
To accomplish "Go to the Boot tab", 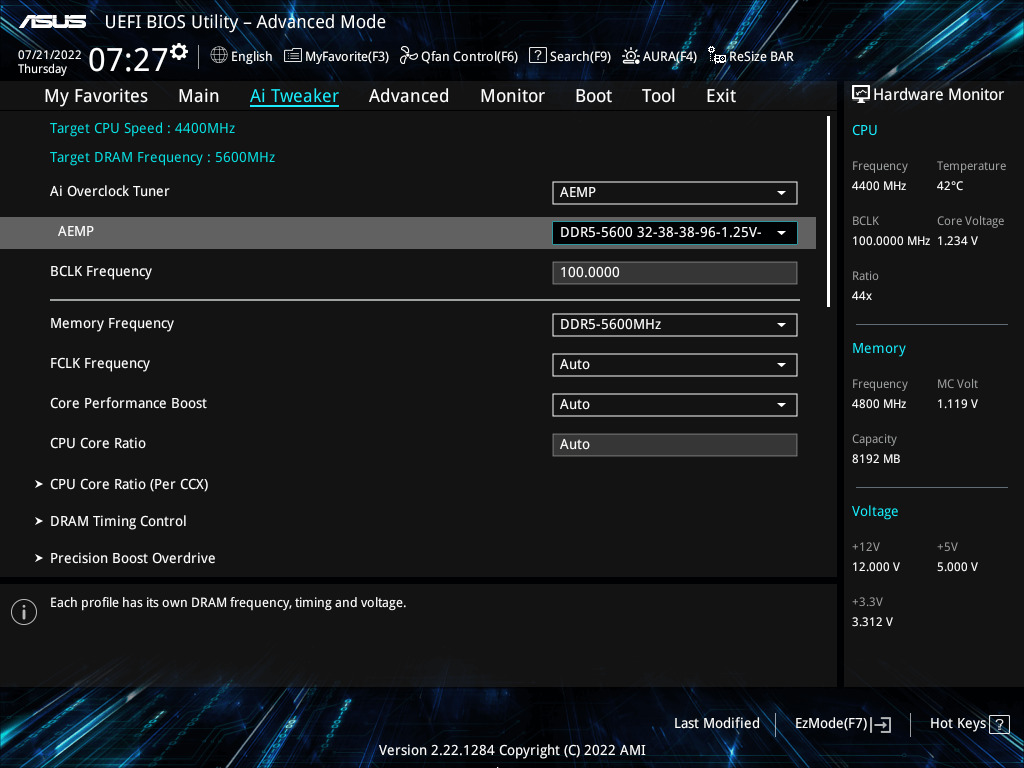I will point(593,96).
